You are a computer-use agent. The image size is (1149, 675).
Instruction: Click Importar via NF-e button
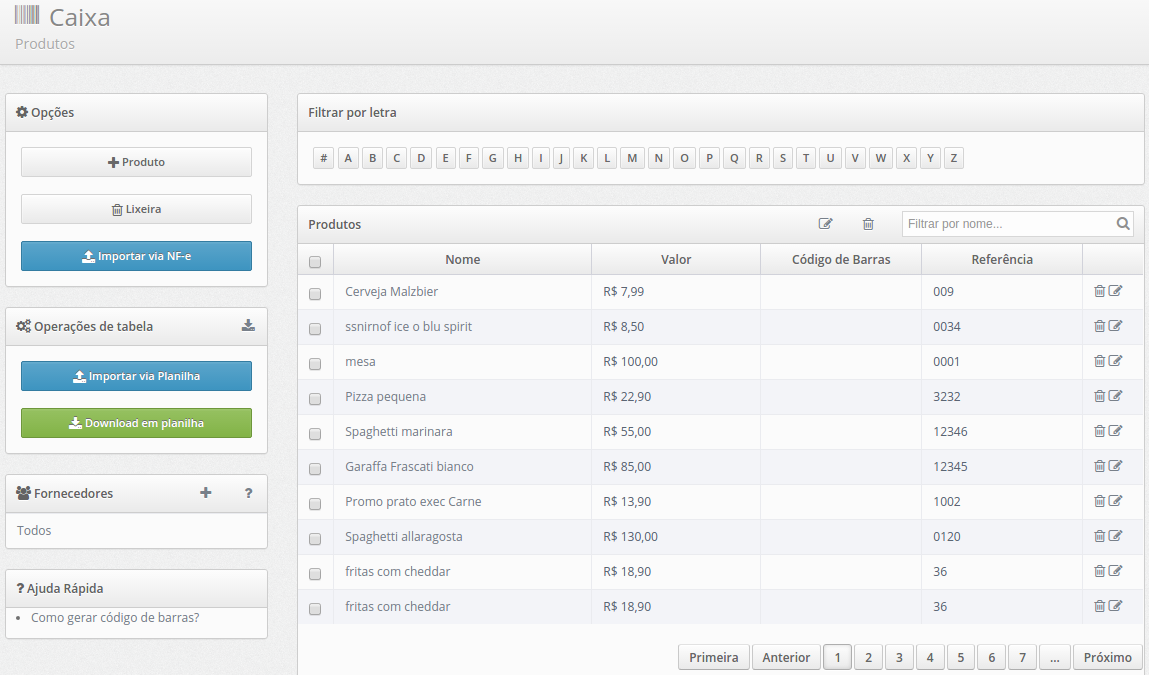[x=136, y=256]
